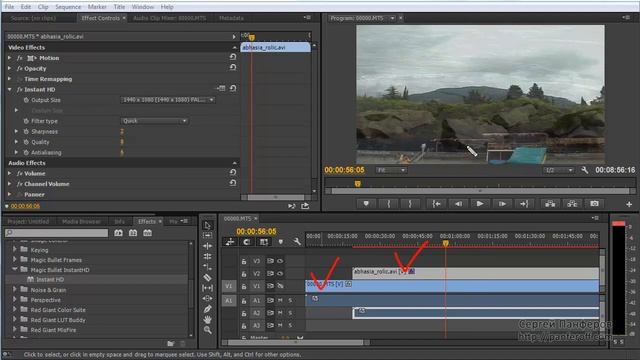Expand the Opacity effect properties

[x=9, y=69]
